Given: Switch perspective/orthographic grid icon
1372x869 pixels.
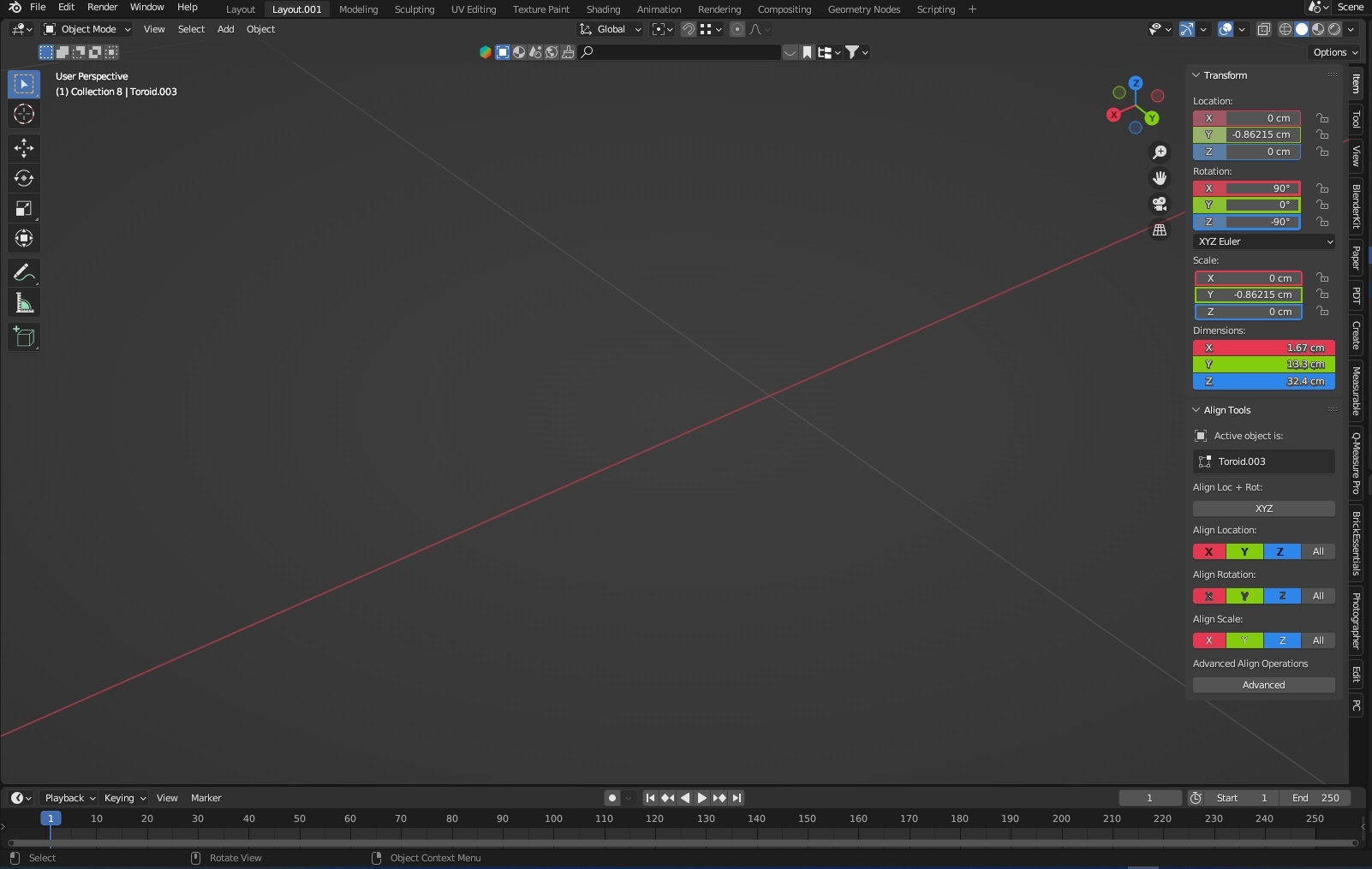Looking at the screenshot, I should (x=1160, y=230).
